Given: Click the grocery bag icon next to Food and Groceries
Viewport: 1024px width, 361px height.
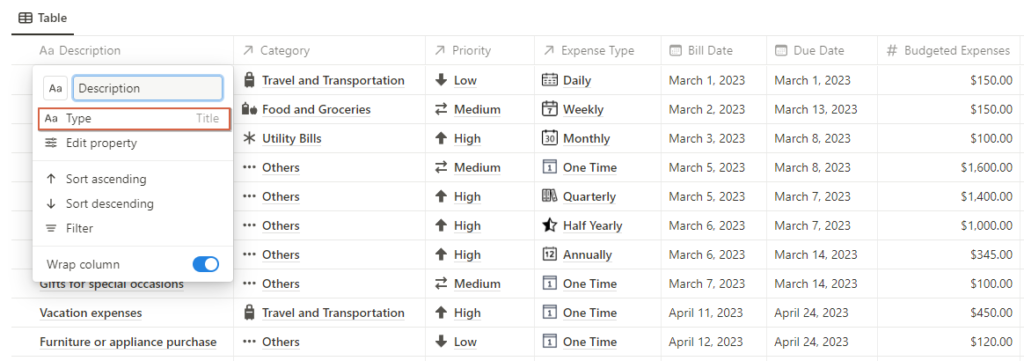Looking at the screenshot, I should click(x=248, y=109).
